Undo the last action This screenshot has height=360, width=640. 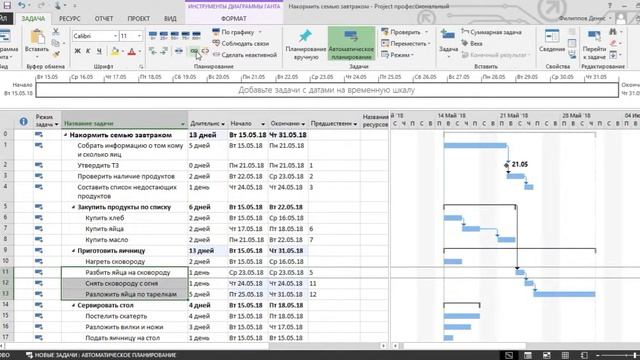(22, 5)
